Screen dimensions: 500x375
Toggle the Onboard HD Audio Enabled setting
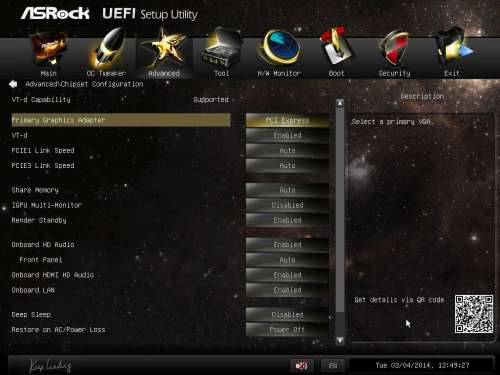point(287,245)
